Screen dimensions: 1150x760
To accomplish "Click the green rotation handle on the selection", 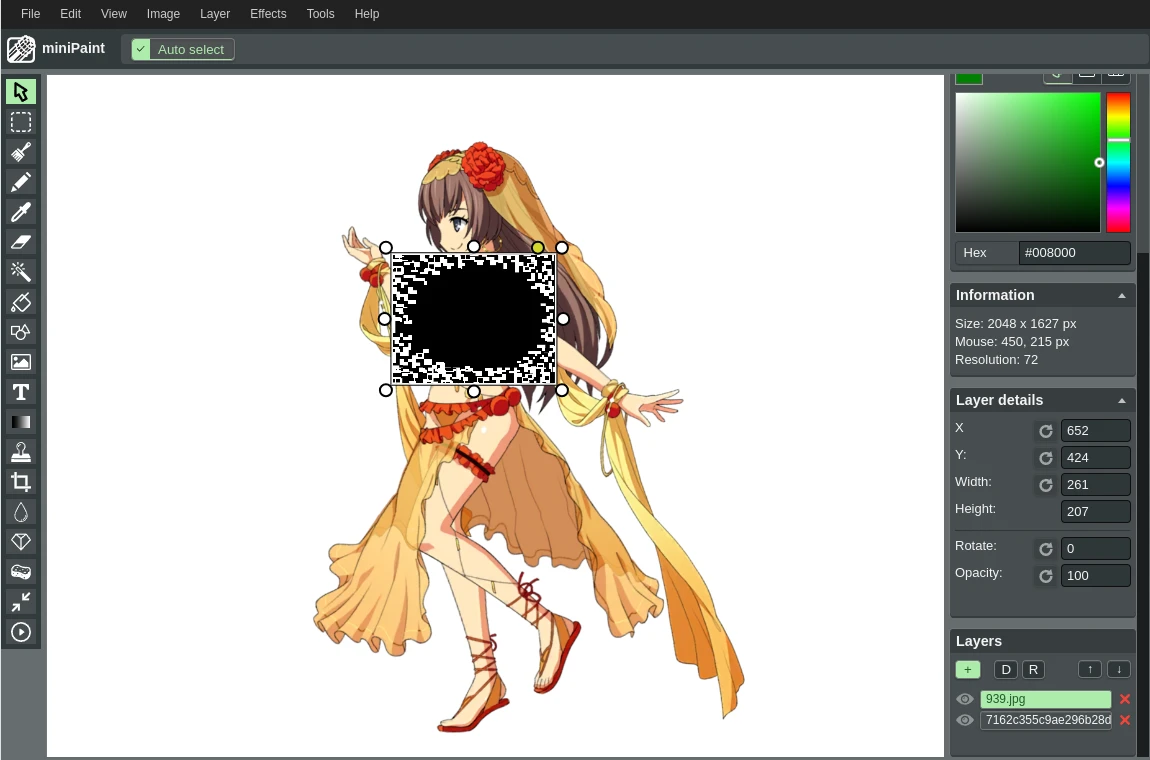I will coord(538,248).
